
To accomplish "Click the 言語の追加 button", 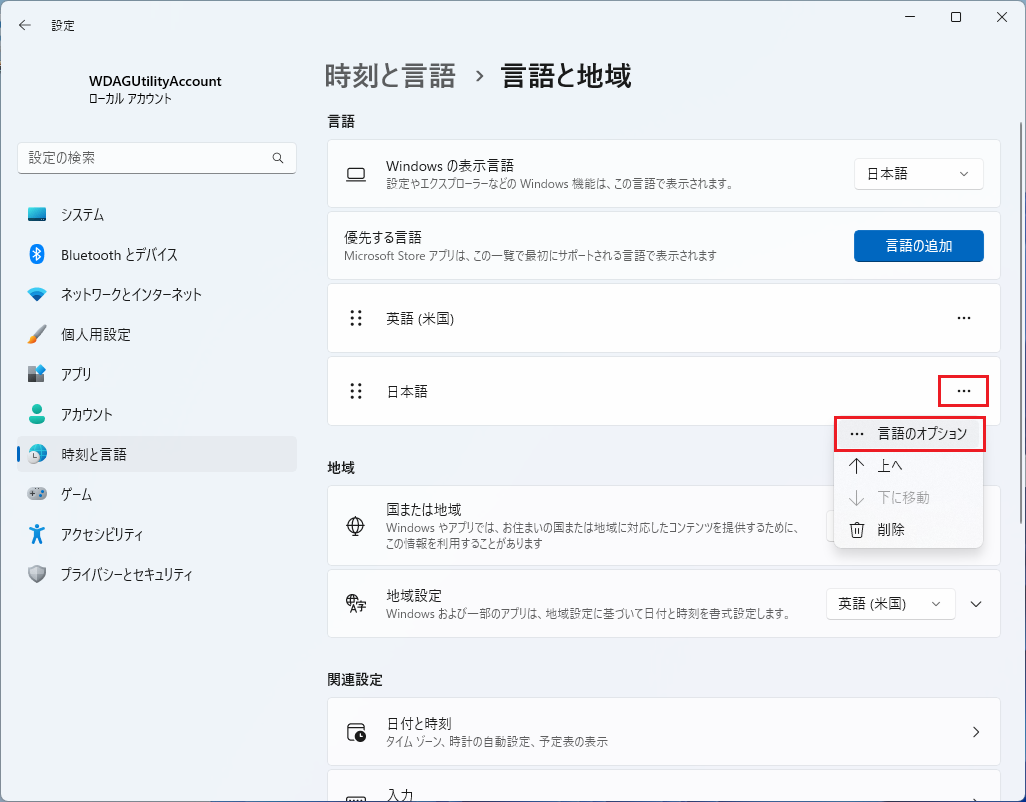I will tap(919, 246).
